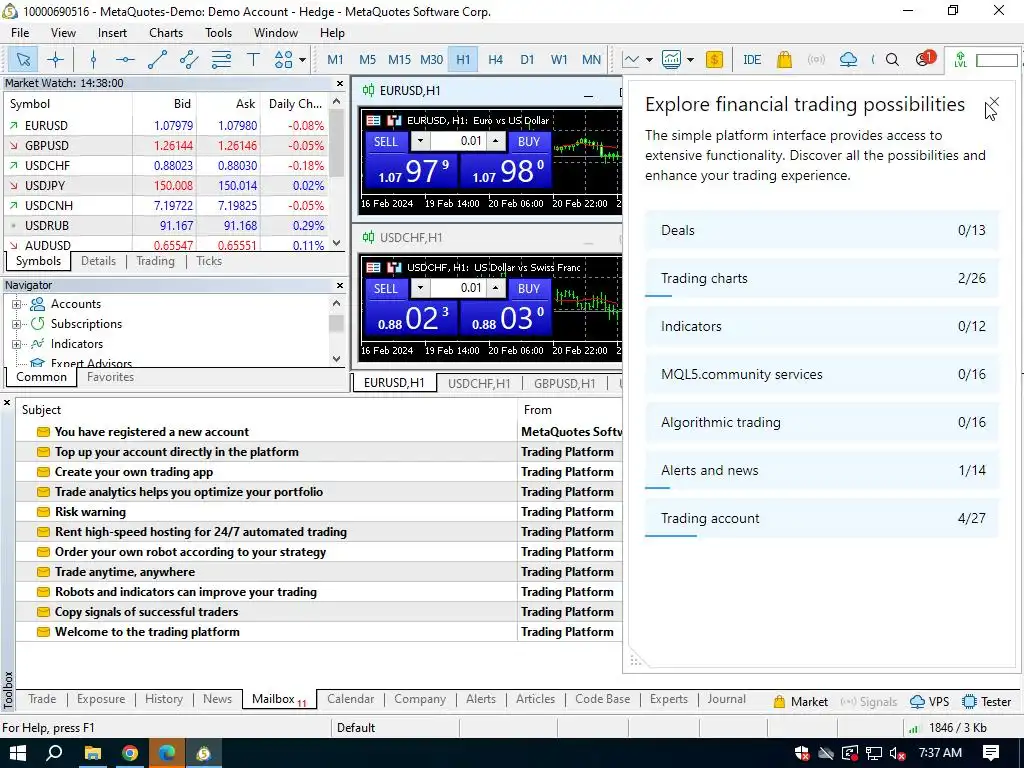Image resolution: width=1024 pixels, height=768 pixels.
Task: Open the Market shopping bag icon
Action: point(784,60)
